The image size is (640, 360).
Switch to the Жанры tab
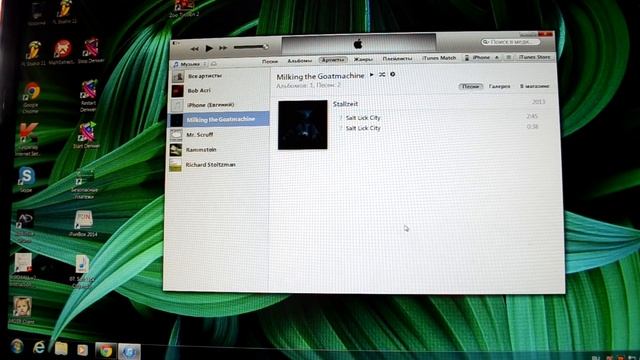pyautogui.click(x=363, y=59)
